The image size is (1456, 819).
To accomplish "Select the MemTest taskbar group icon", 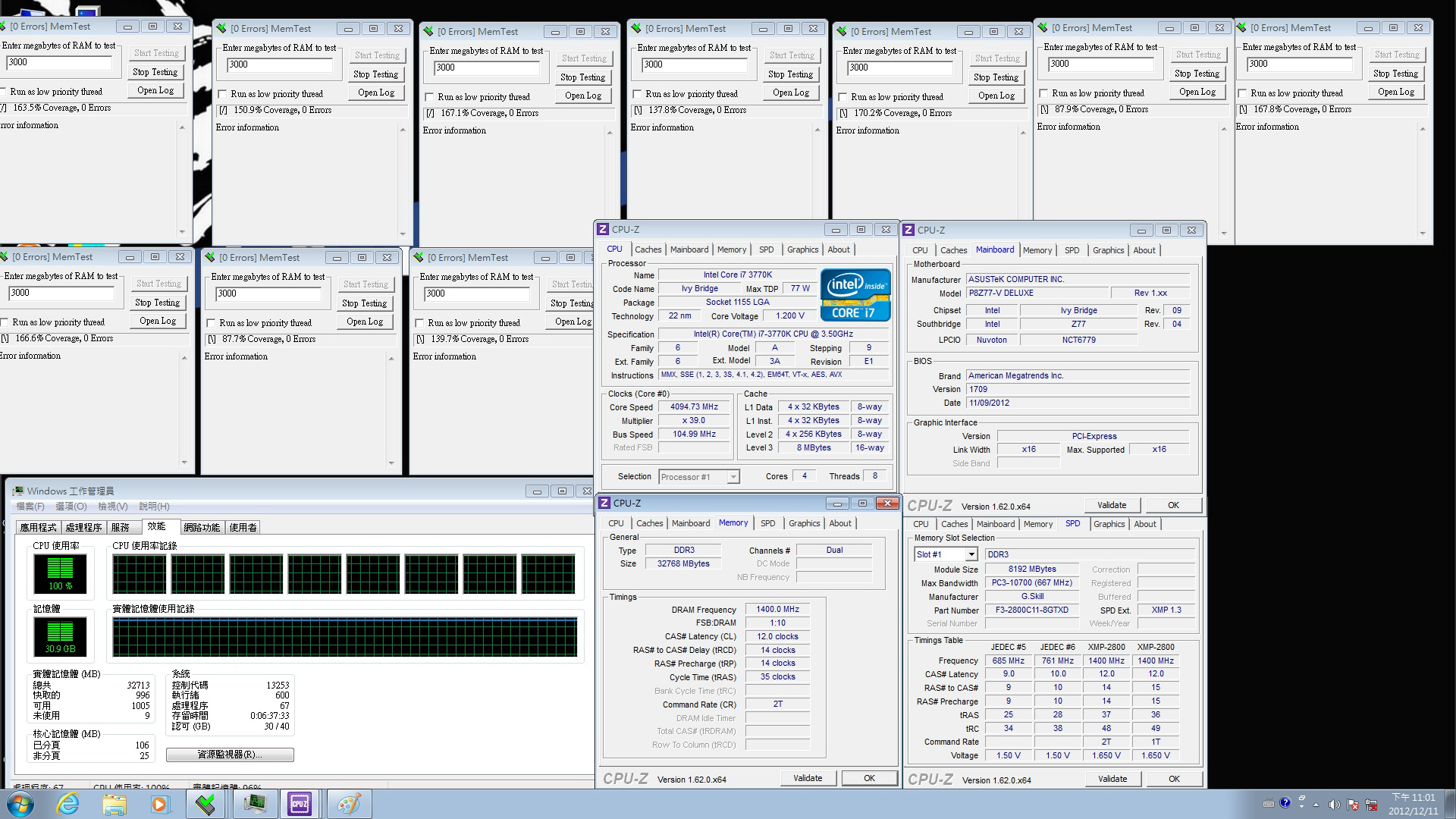I will pos(206,804).
